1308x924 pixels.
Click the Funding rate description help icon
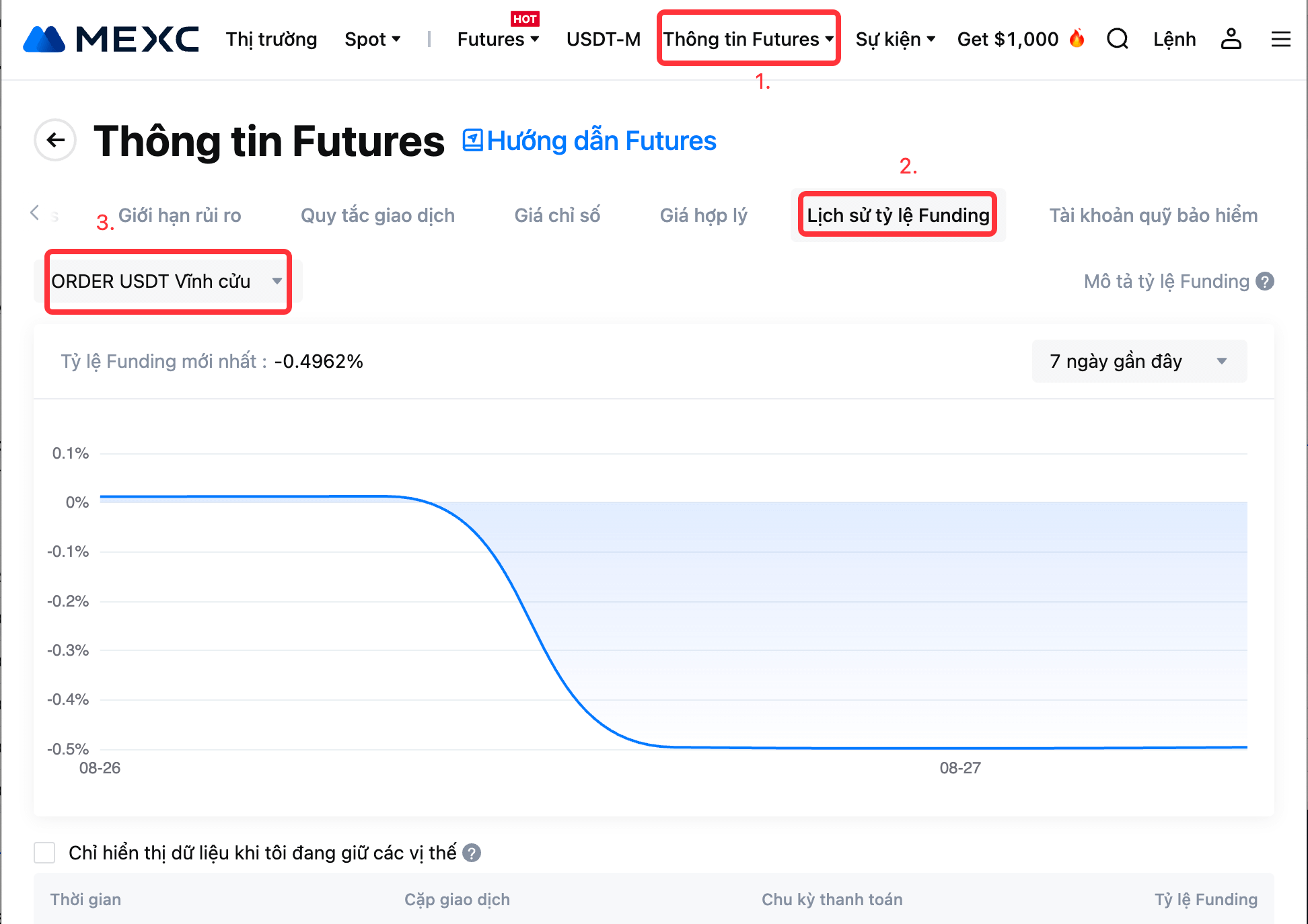coord(1265,281)
